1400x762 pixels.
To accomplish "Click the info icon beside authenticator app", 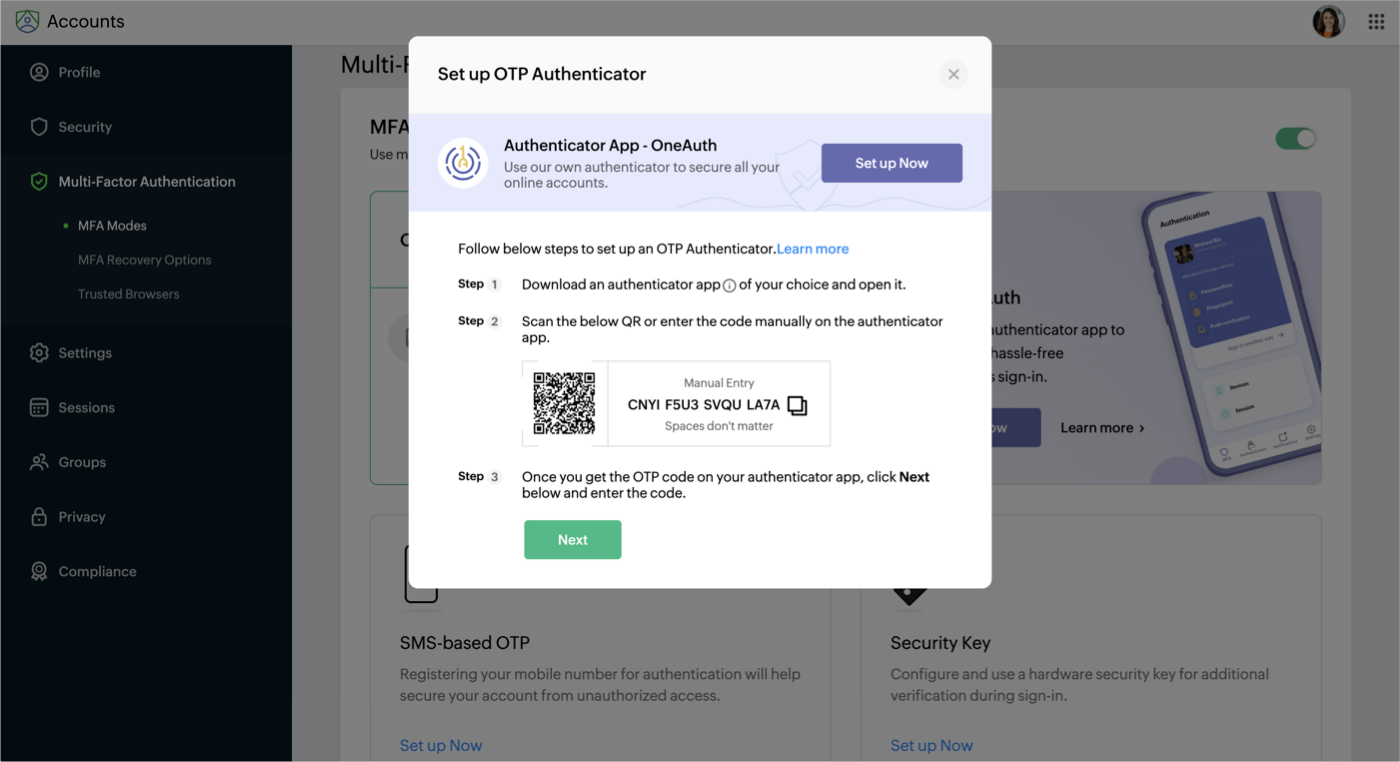I will [x=729, y=286].
